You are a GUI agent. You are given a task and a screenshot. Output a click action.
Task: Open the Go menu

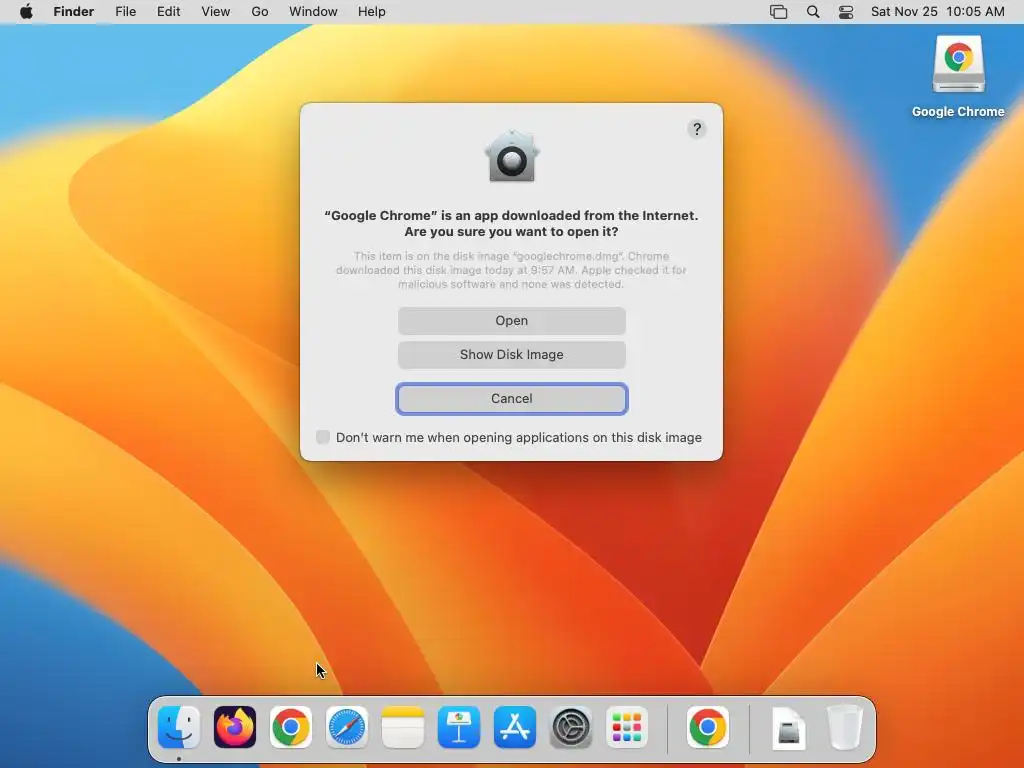coord(260,12)
